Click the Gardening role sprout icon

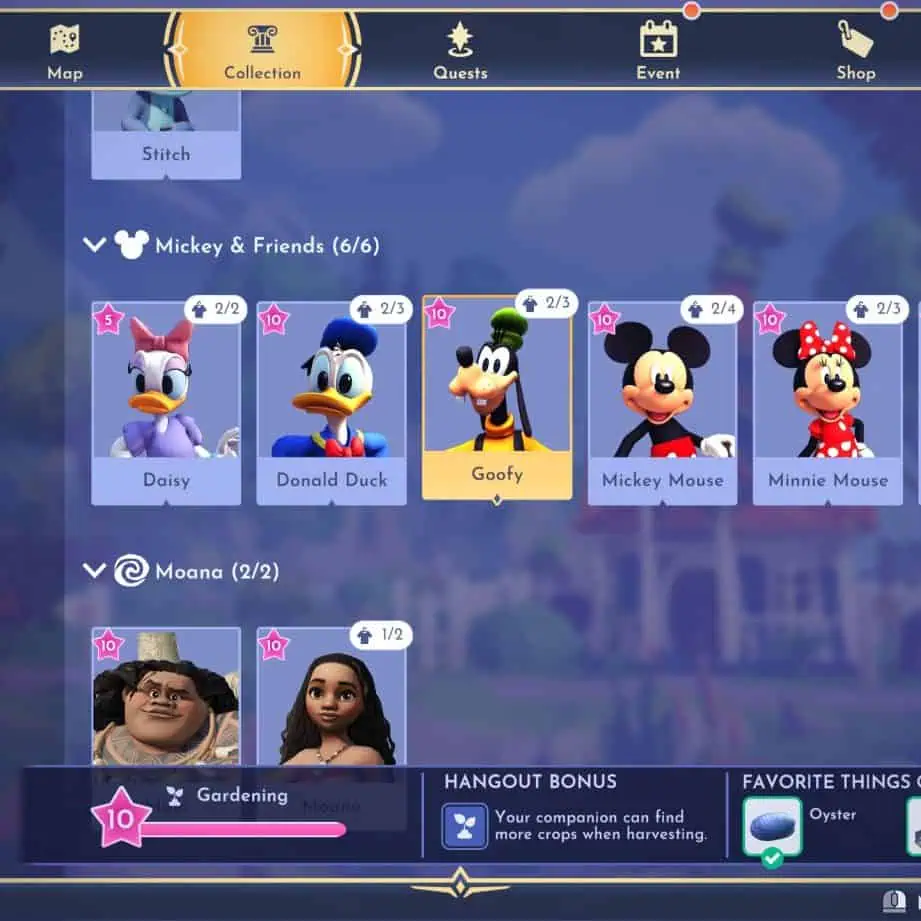(174, 796)
